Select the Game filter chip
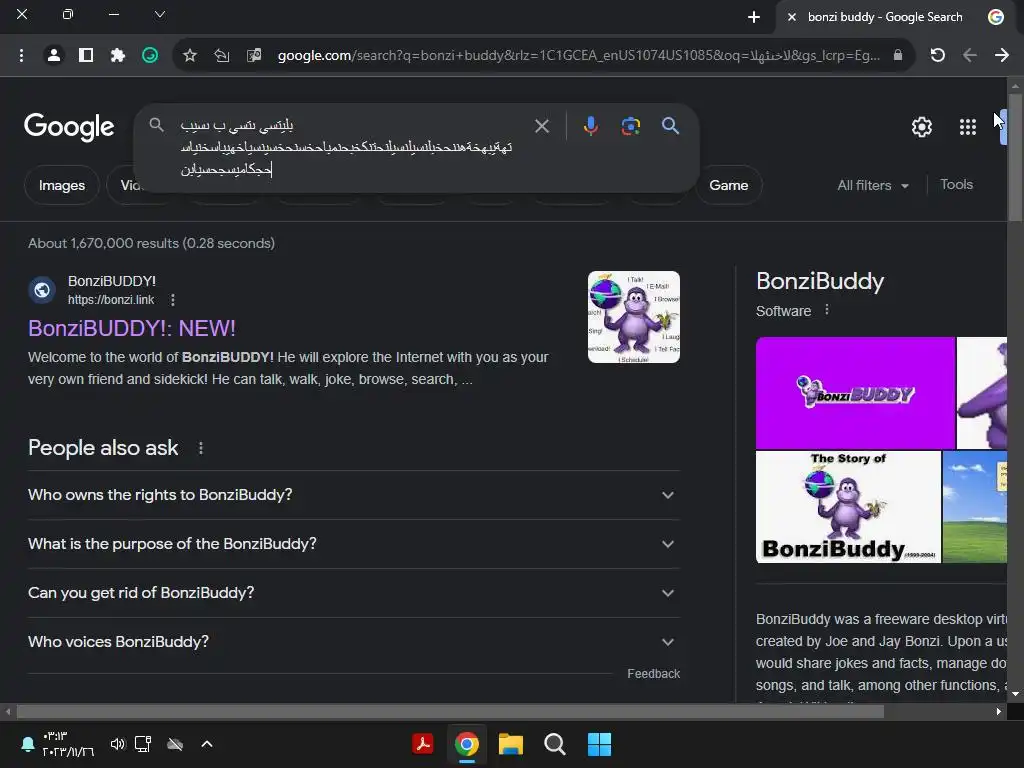The height and width of the screenshot is (768, 1024). pos(729,185)
